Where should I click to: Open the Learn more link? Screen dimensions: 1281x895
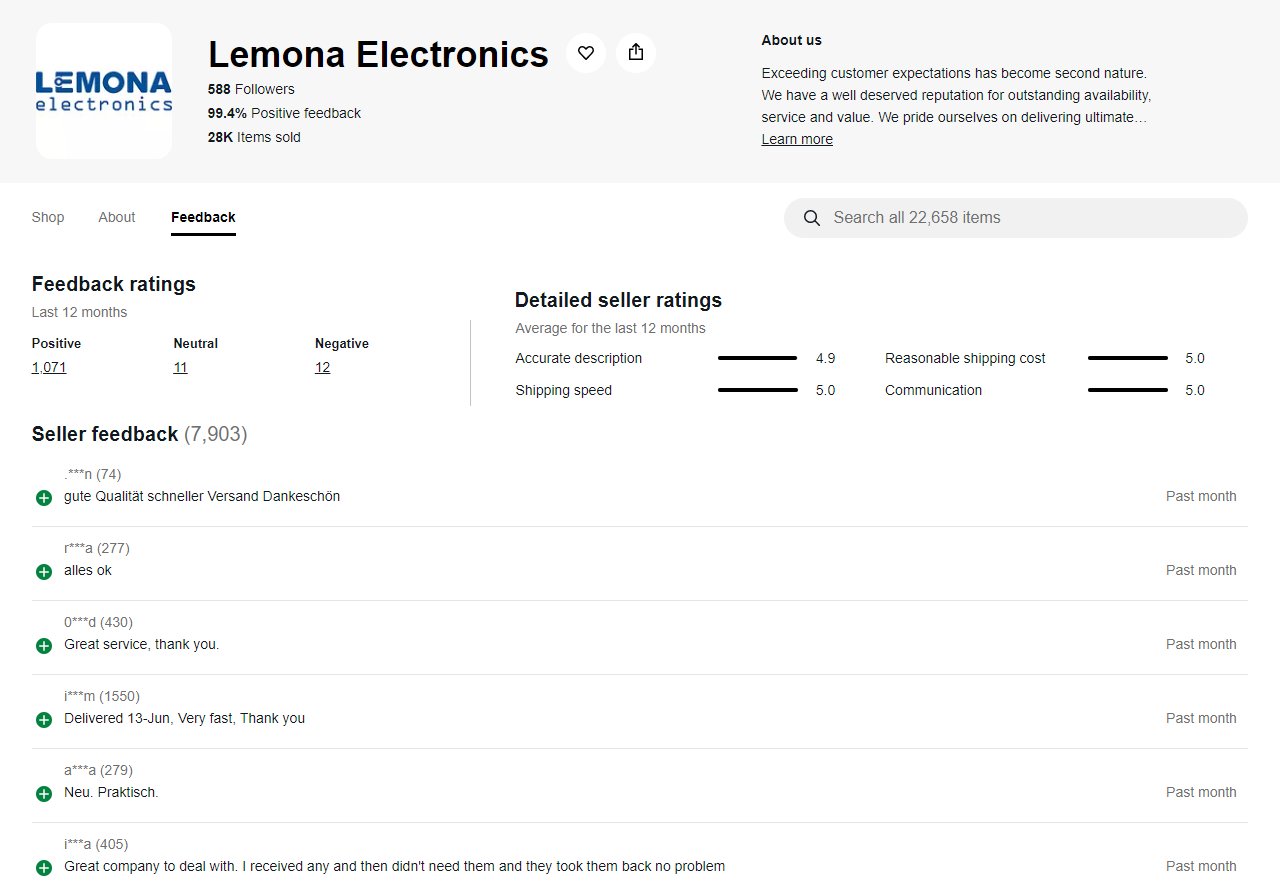[797, 139]
